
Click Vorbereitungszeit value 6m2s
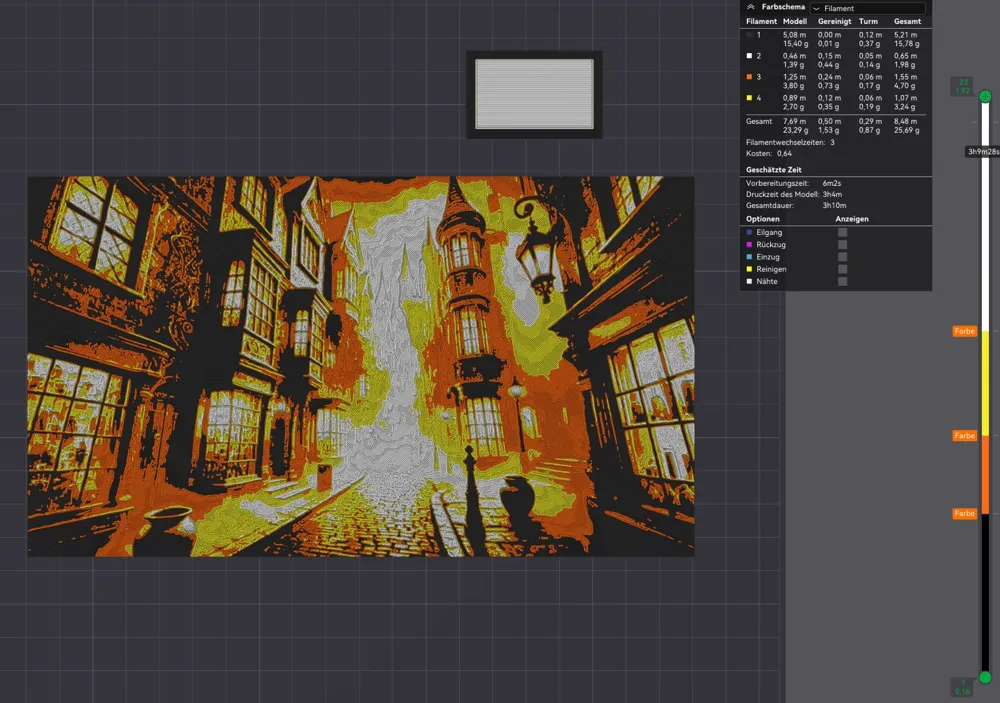tap(832, 184)
